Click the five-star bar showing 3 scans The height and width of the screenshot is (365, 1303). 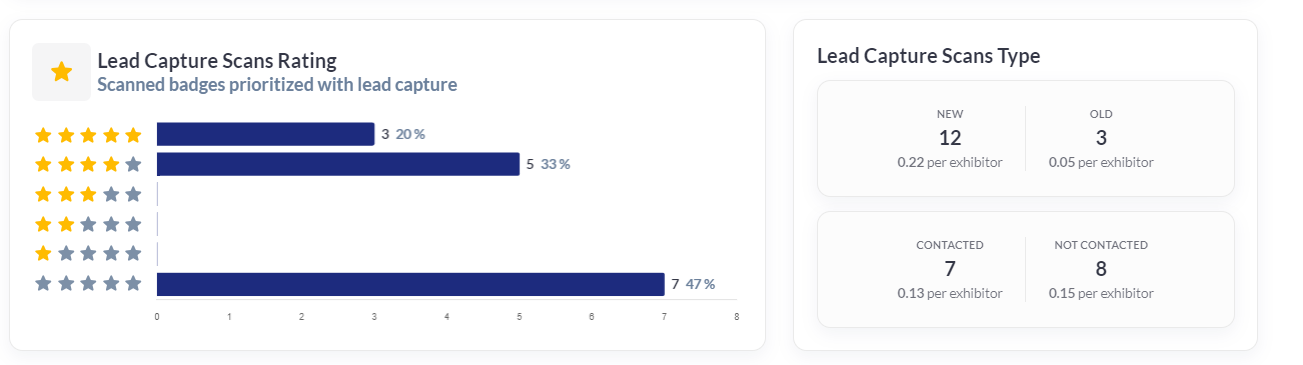click(266, 134)
